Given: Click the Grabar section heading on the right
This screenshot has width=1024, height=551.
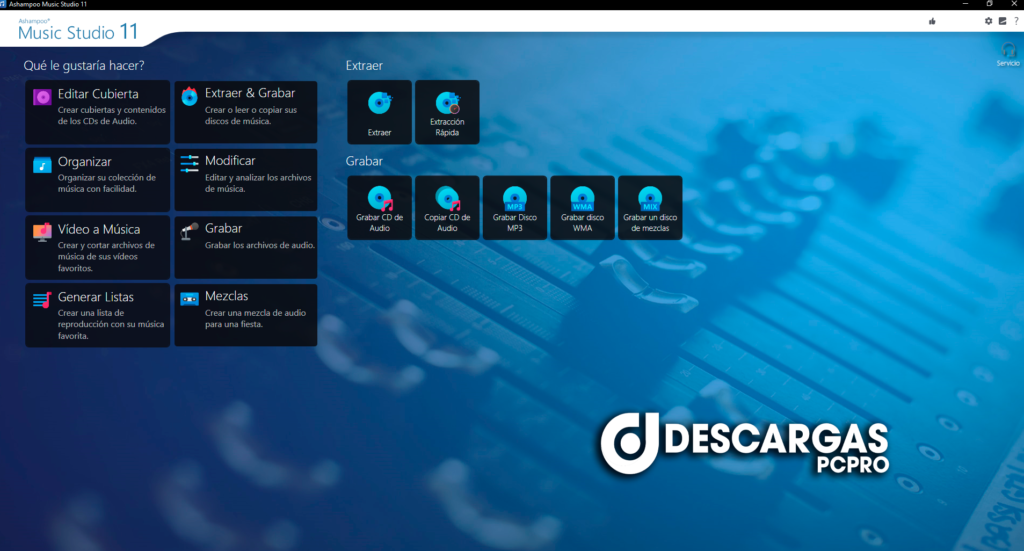Looking at the screenshot, I should tap(364, 161).
